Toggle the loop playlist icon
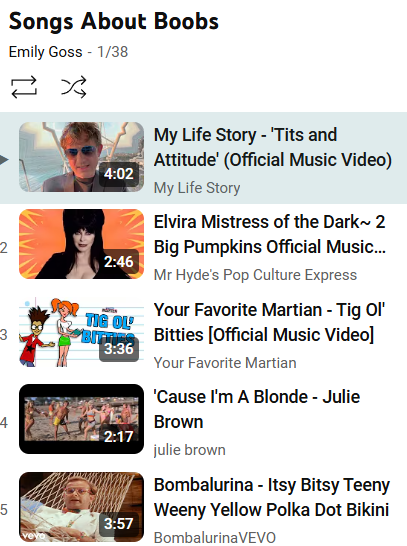 (x=24, y=87)
